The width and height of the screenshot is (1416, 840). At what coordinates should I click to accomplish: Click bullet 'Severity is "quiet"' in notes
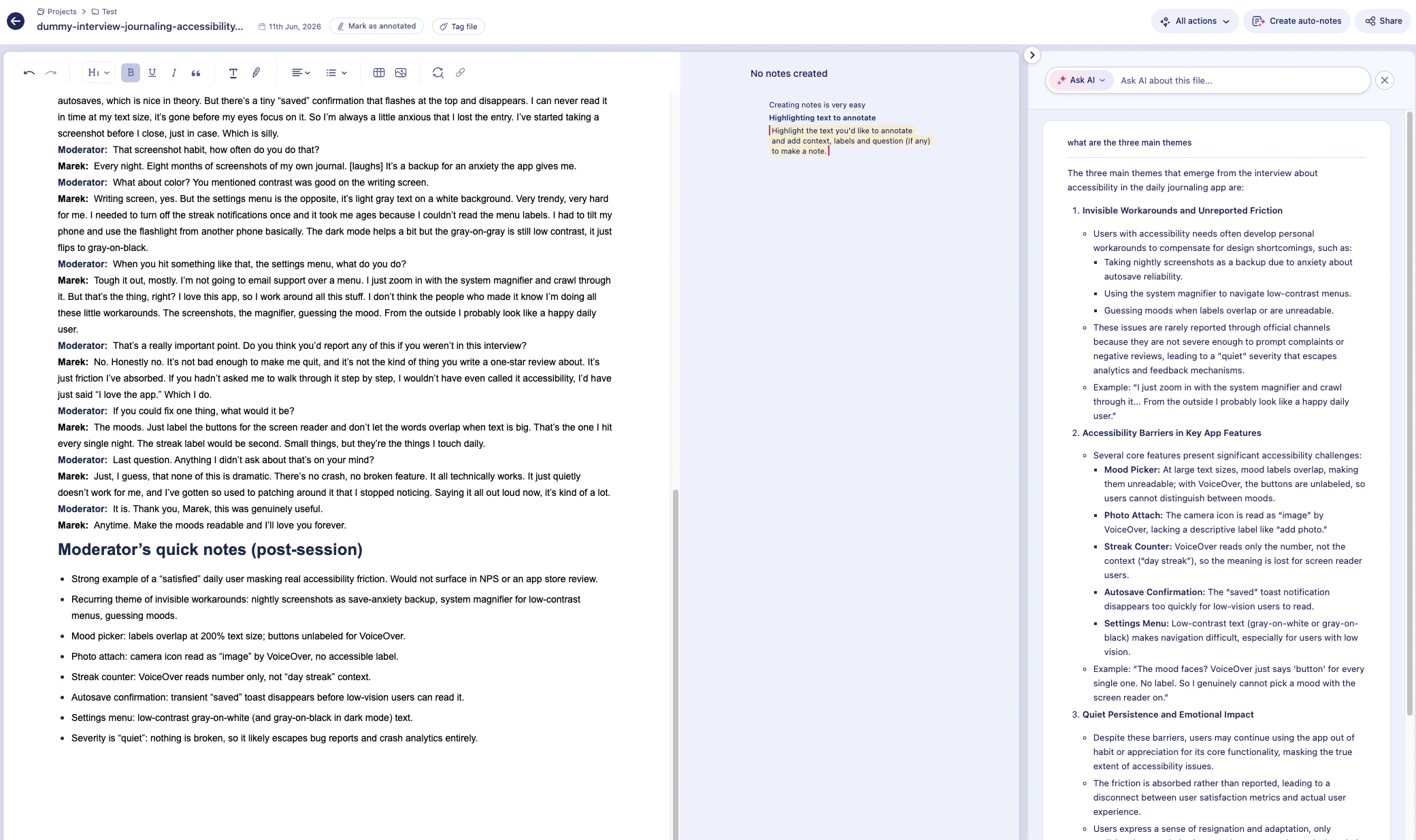pyautogui.click(x=274, y=738)
